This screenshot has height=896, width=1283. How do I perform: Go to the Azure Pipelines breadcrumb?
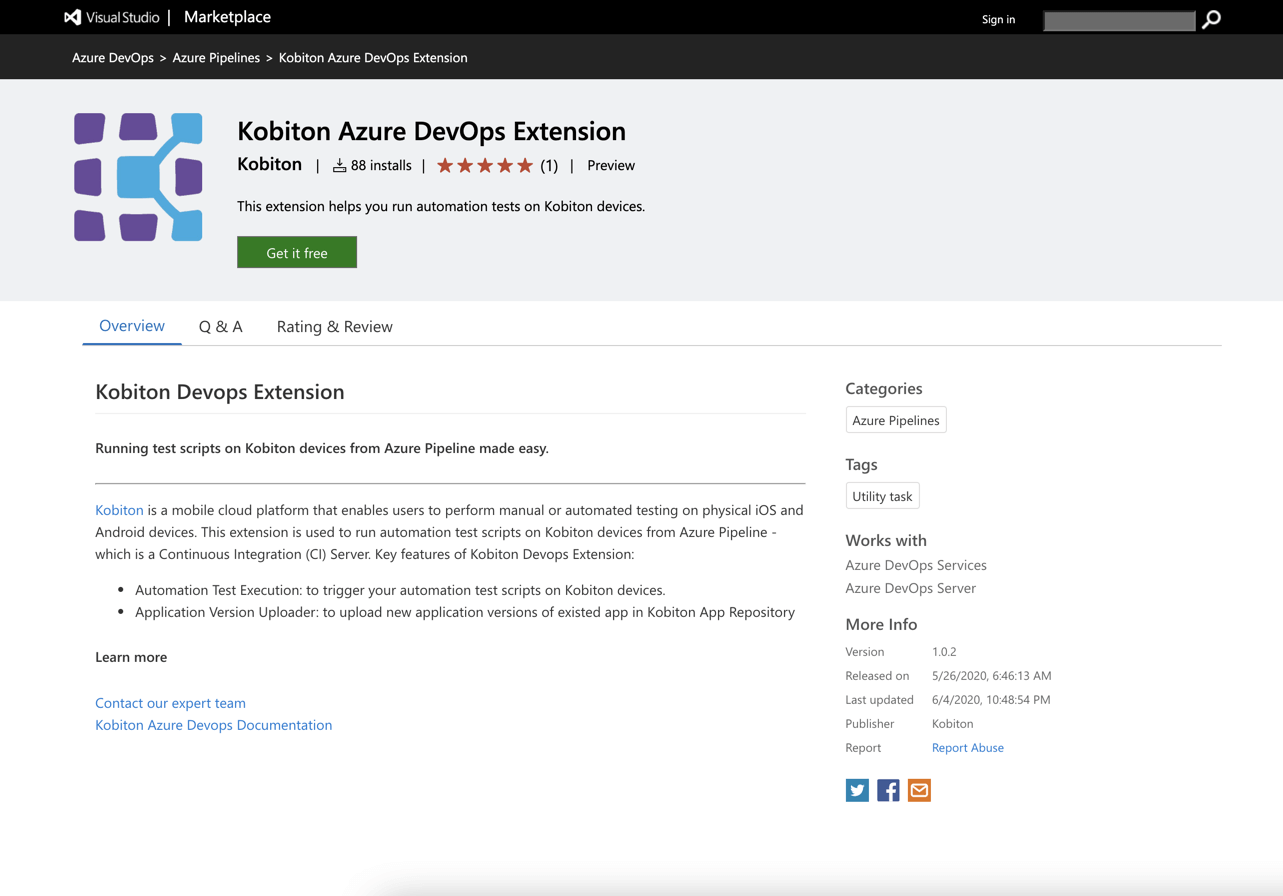pos(216,57)
